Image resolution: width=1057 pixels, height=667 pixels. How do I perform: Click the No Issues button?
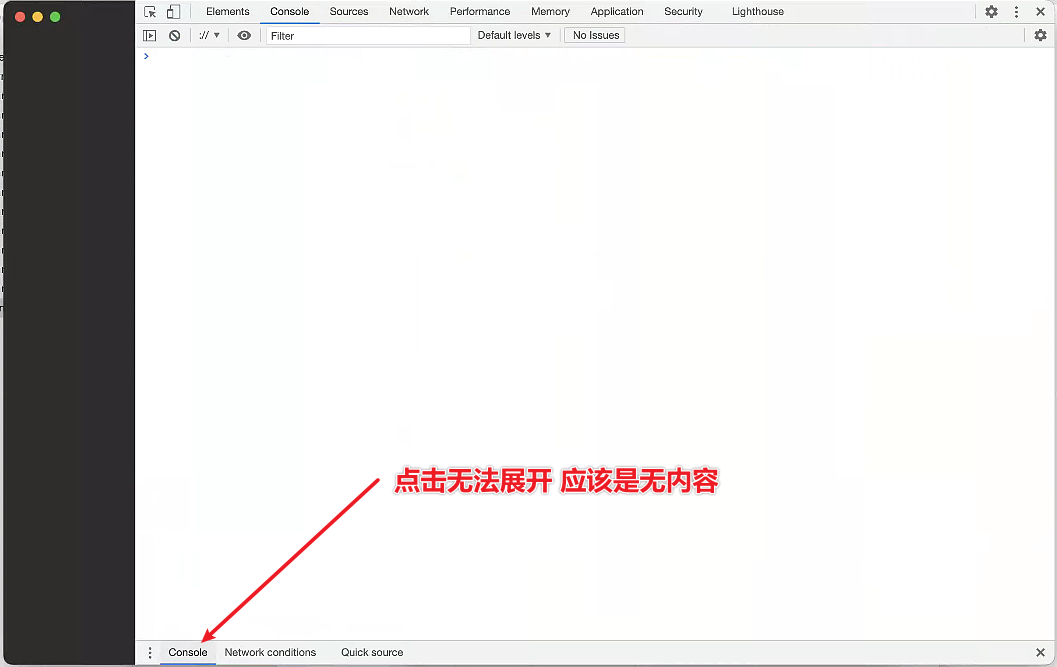595,35
